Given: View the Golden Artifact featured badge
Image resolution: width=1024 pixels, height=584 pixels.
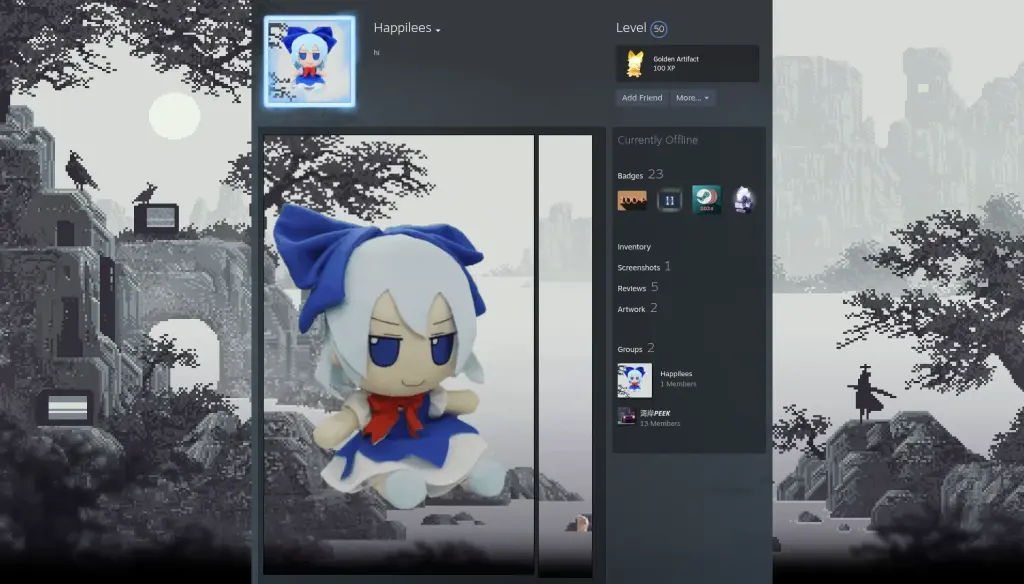Looking at the screenshot, I should 686,63.
